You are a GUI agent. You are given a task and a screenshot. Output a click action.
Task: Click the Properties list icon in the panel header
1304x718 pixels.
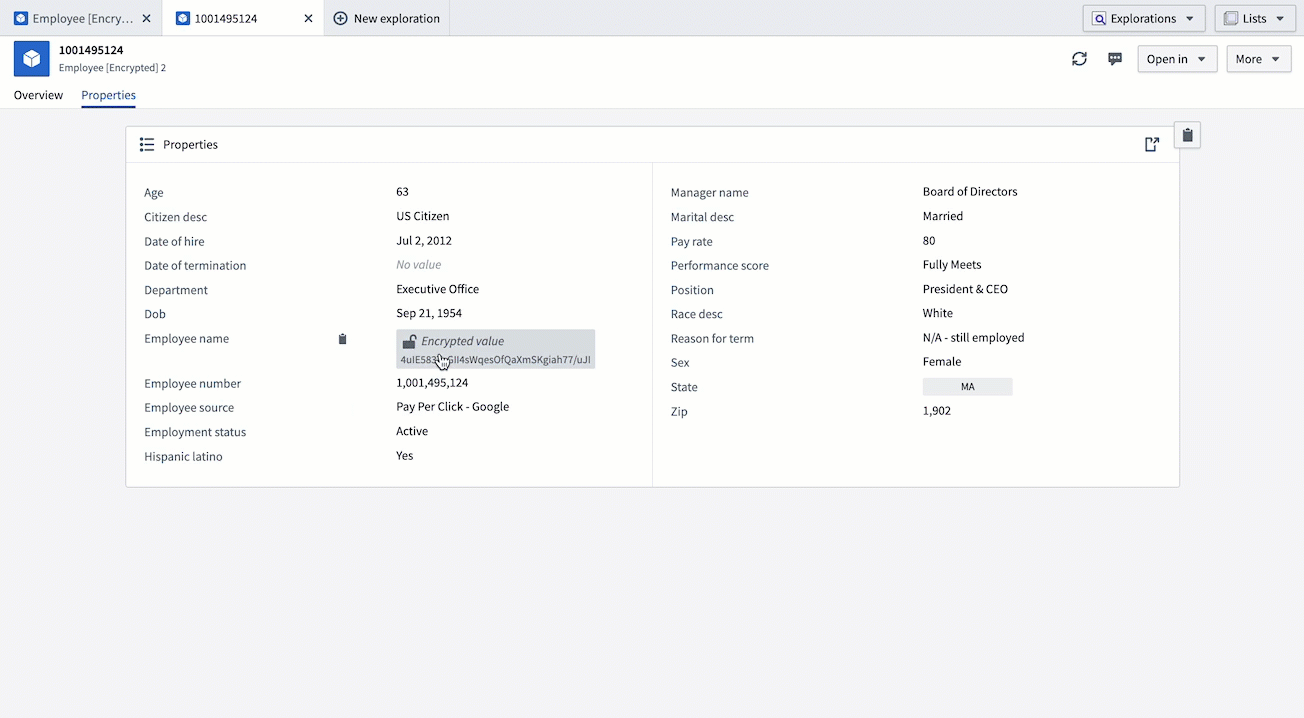click(x=147, y=145)
